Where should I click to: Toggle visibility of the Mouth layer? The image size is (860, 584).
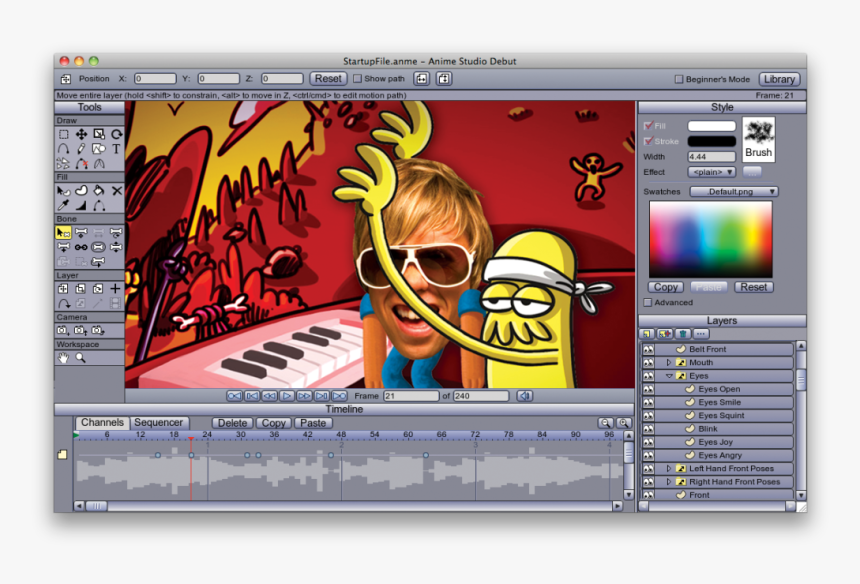click(x=648, y=362)
